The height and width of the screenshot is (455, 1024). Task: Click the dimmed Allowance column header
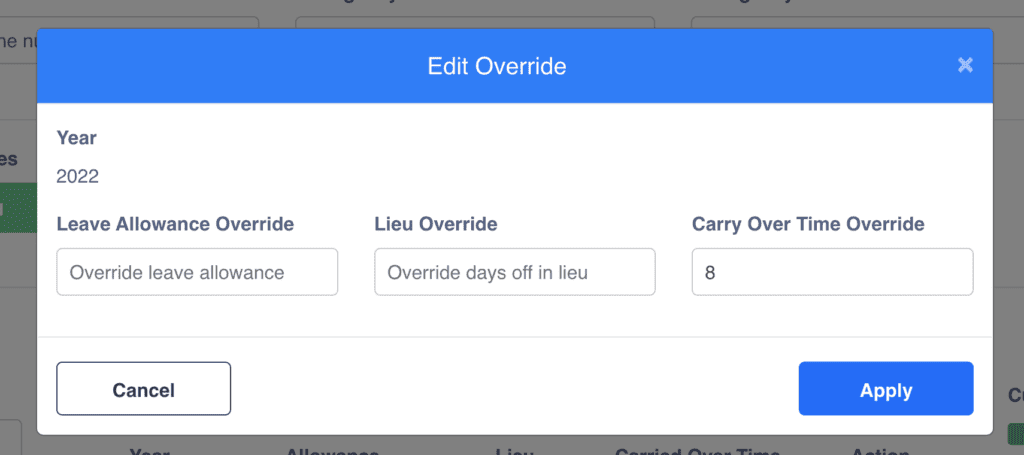tap(332, 450)
